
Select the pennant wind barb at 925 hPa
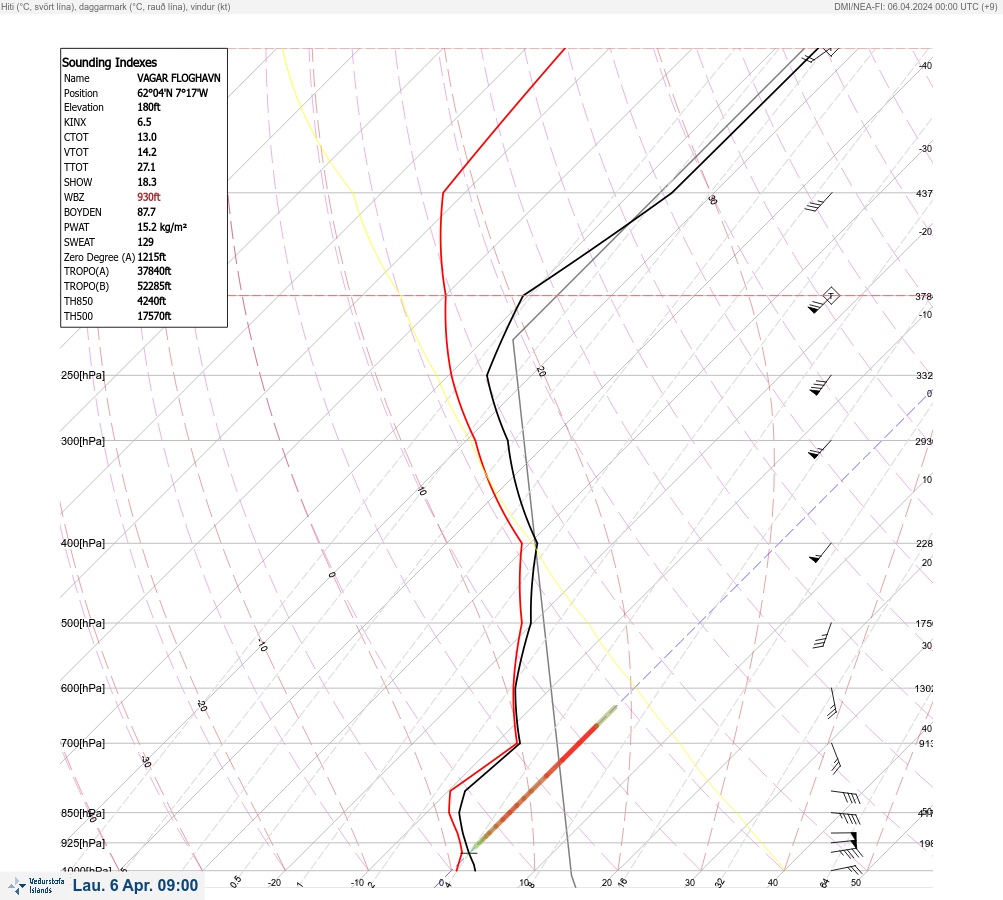pos(846,843)
